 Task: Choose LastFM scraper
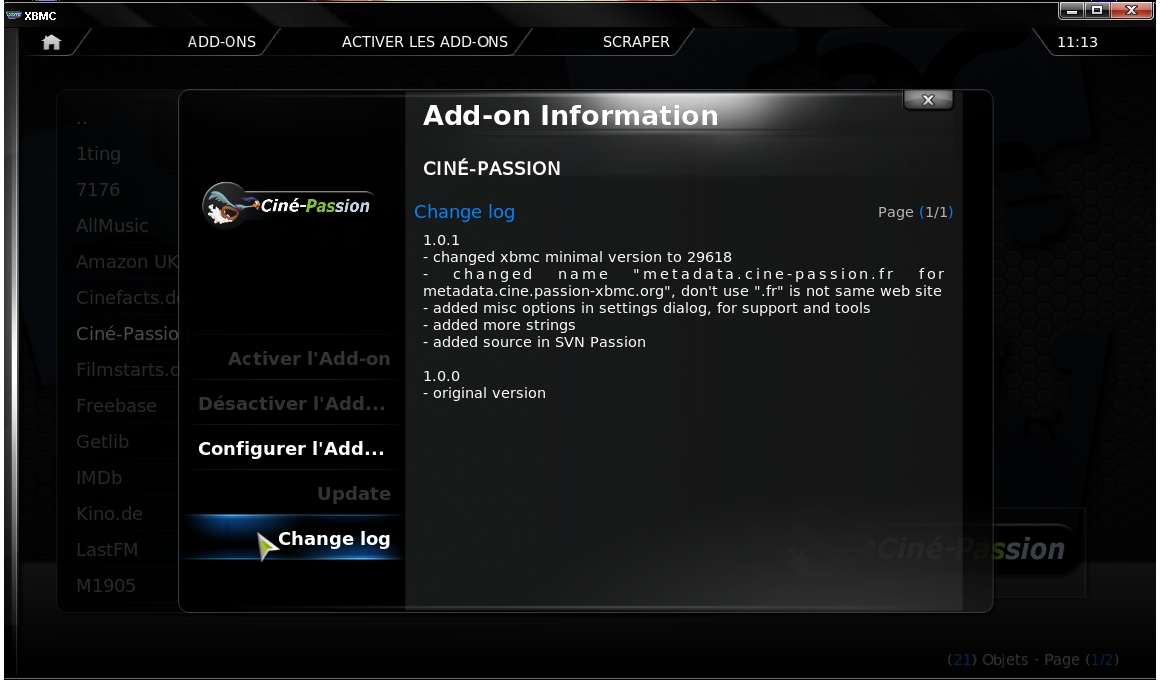(x=107, y=550)
